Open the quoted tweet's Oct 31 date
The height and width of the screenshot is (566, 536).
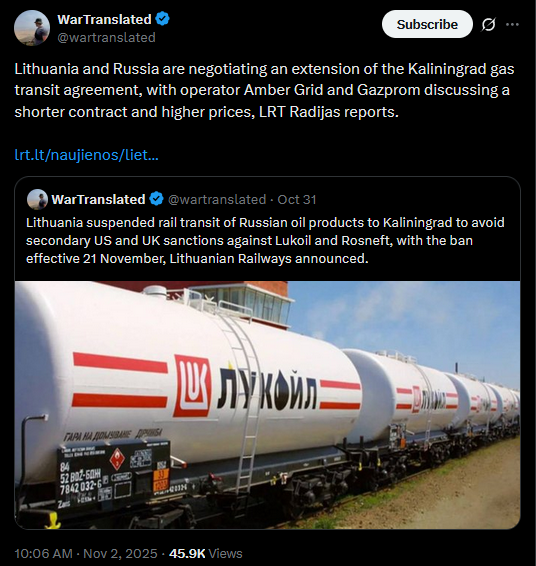point(297,199)
